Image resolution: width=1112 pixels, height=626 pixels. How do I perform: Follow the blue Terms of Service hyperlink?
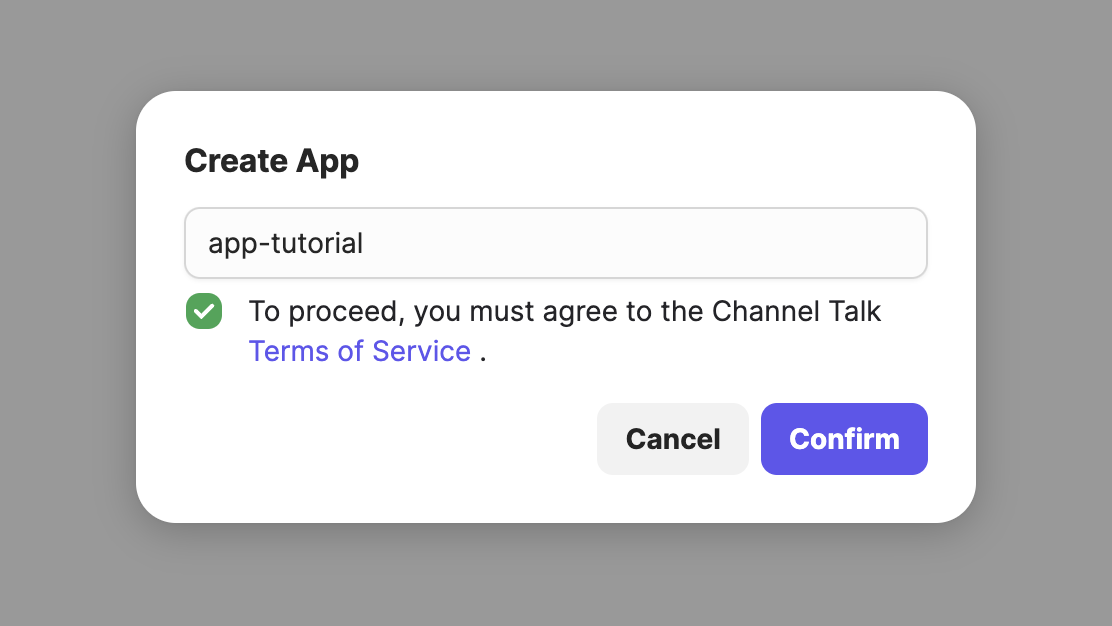[360, 351]
